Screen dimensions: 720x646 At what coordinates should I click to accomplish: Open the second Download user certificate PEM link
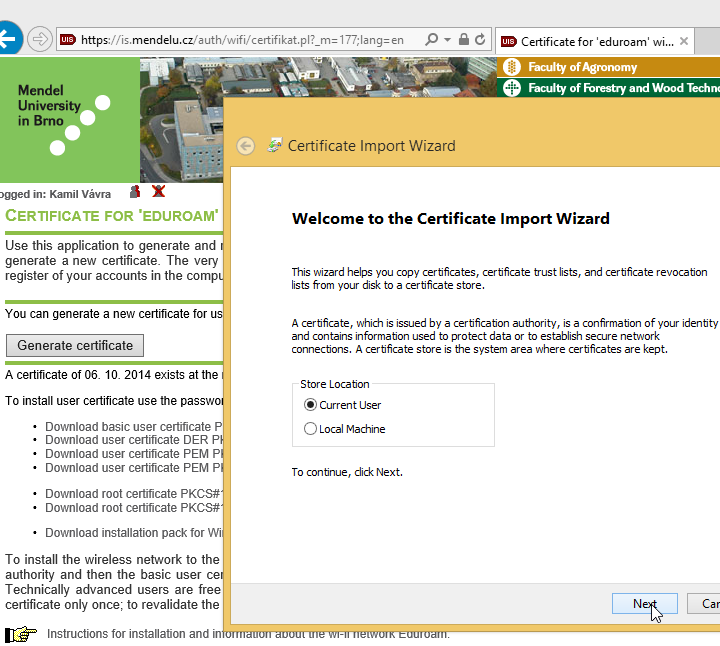tap(134, 467)
